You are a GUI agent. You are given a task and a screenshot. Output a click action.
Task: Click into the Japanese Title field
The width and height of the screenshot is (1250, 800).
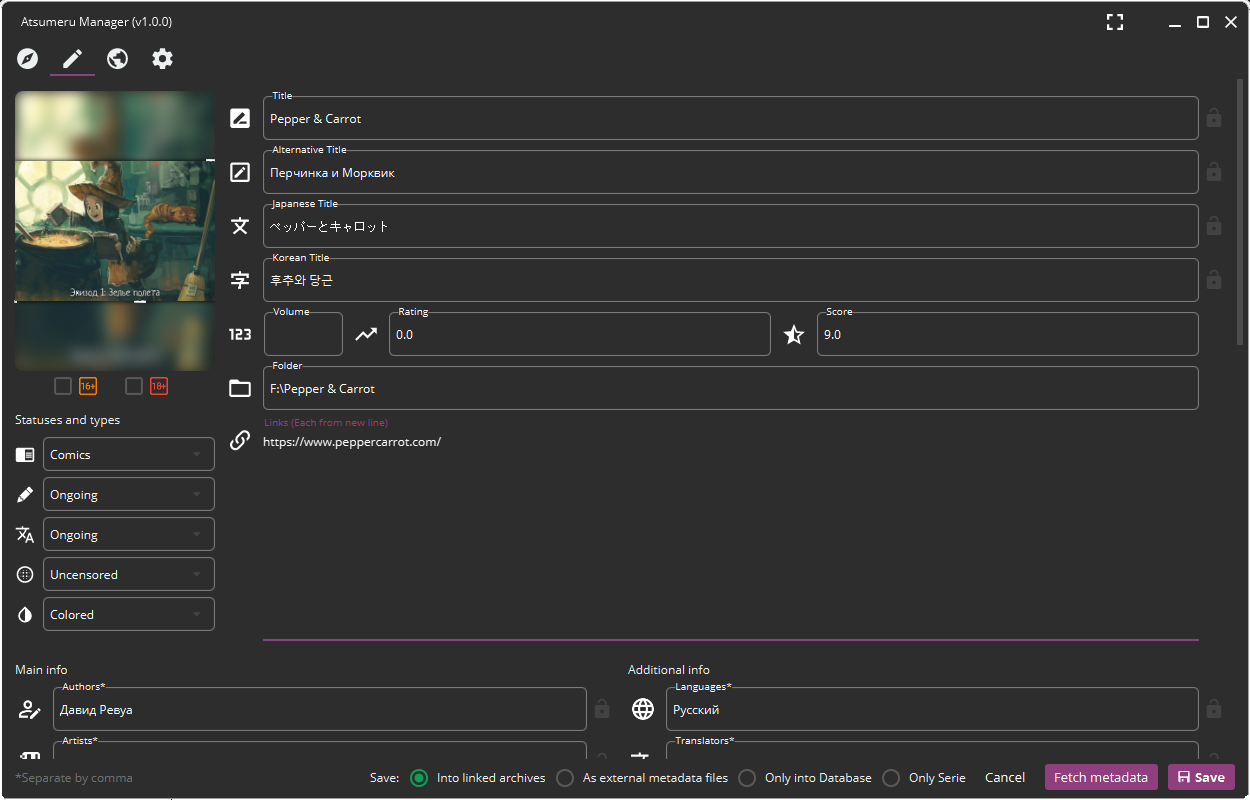[x=731, y=226]
